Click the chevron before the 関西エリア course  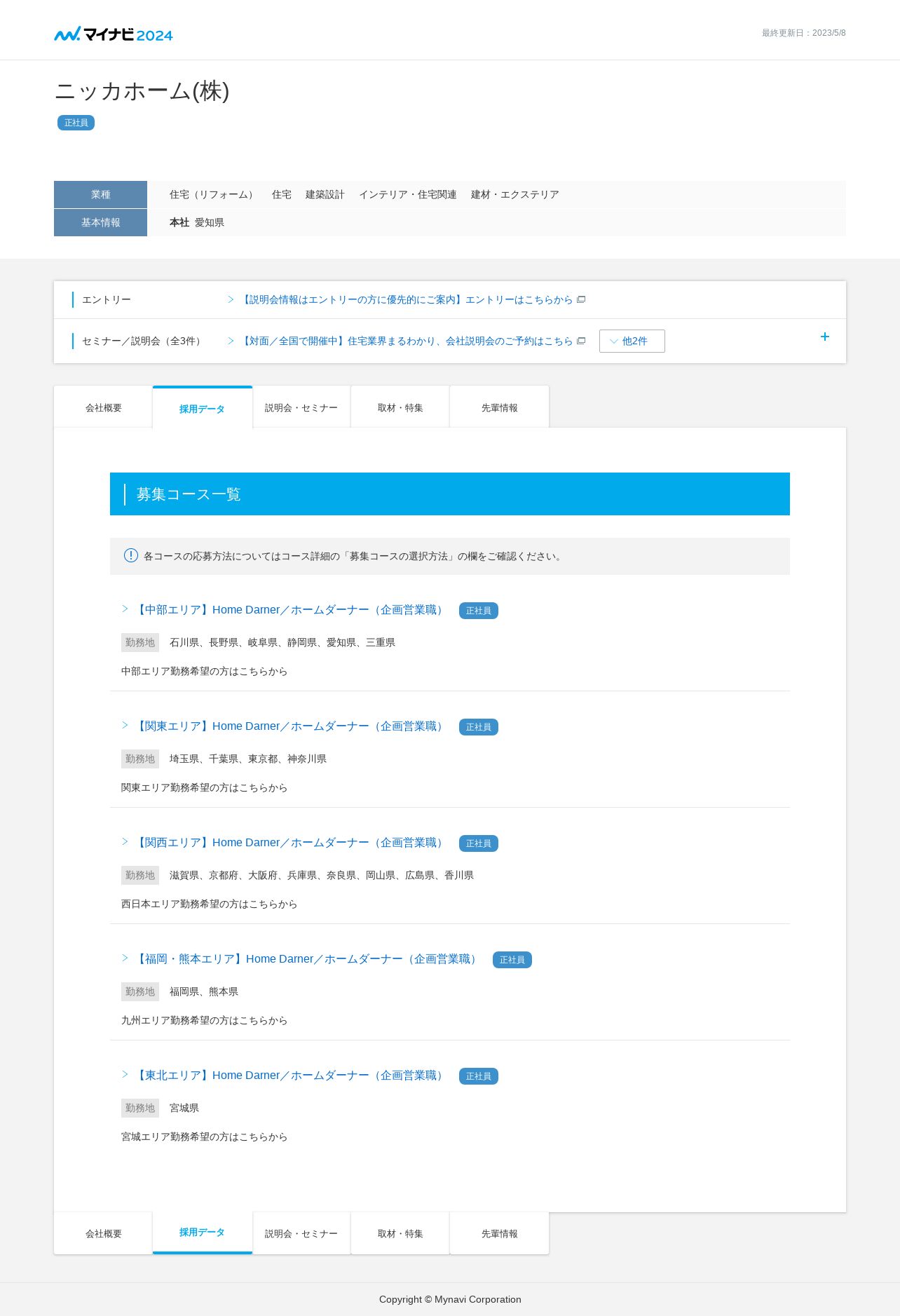(x=125, y=841)
